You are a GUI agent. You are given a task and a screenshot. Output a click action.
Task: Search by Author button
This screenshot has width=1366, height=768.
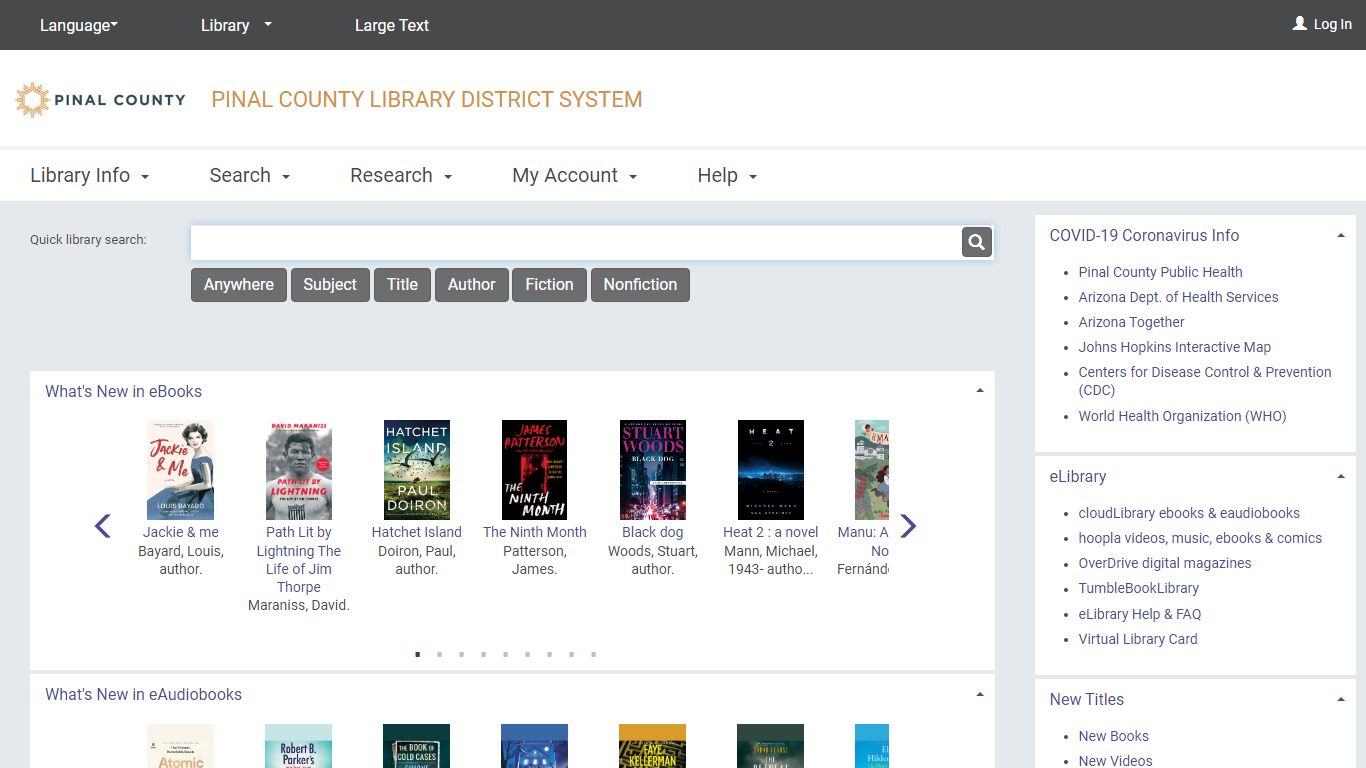tap(472, 285)
